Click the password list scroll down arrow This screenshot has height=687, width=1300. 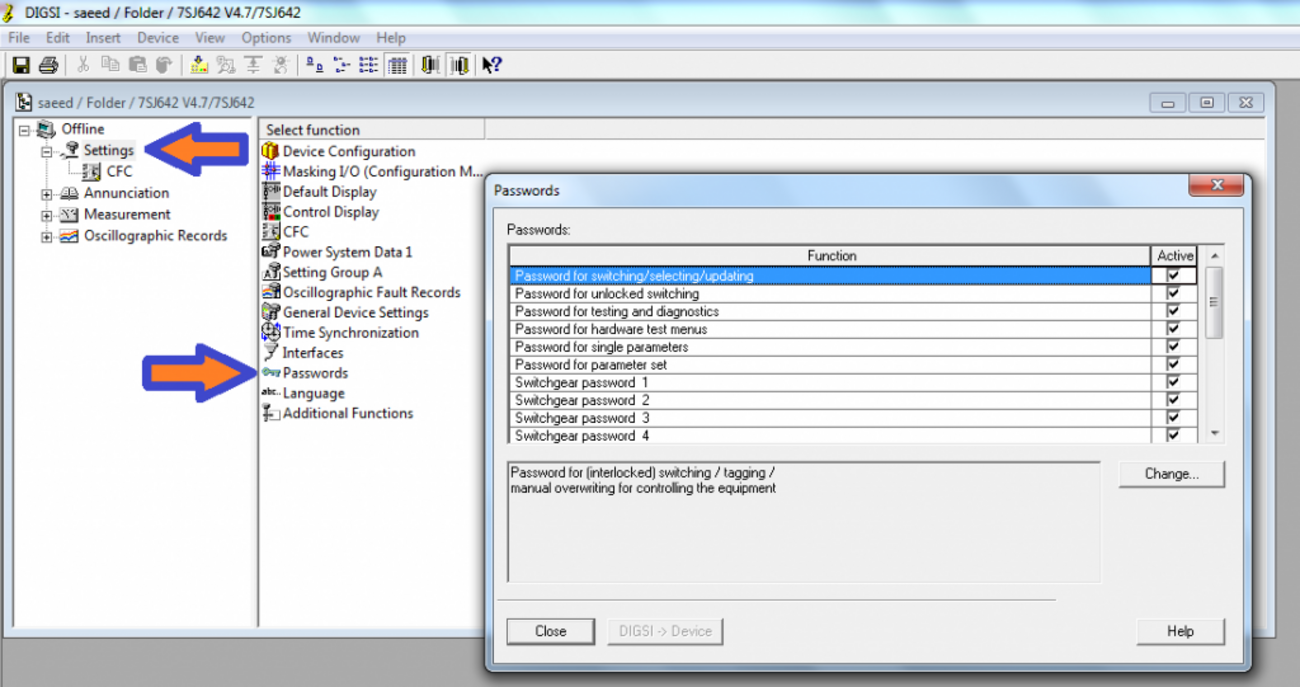pos(1214,434)
